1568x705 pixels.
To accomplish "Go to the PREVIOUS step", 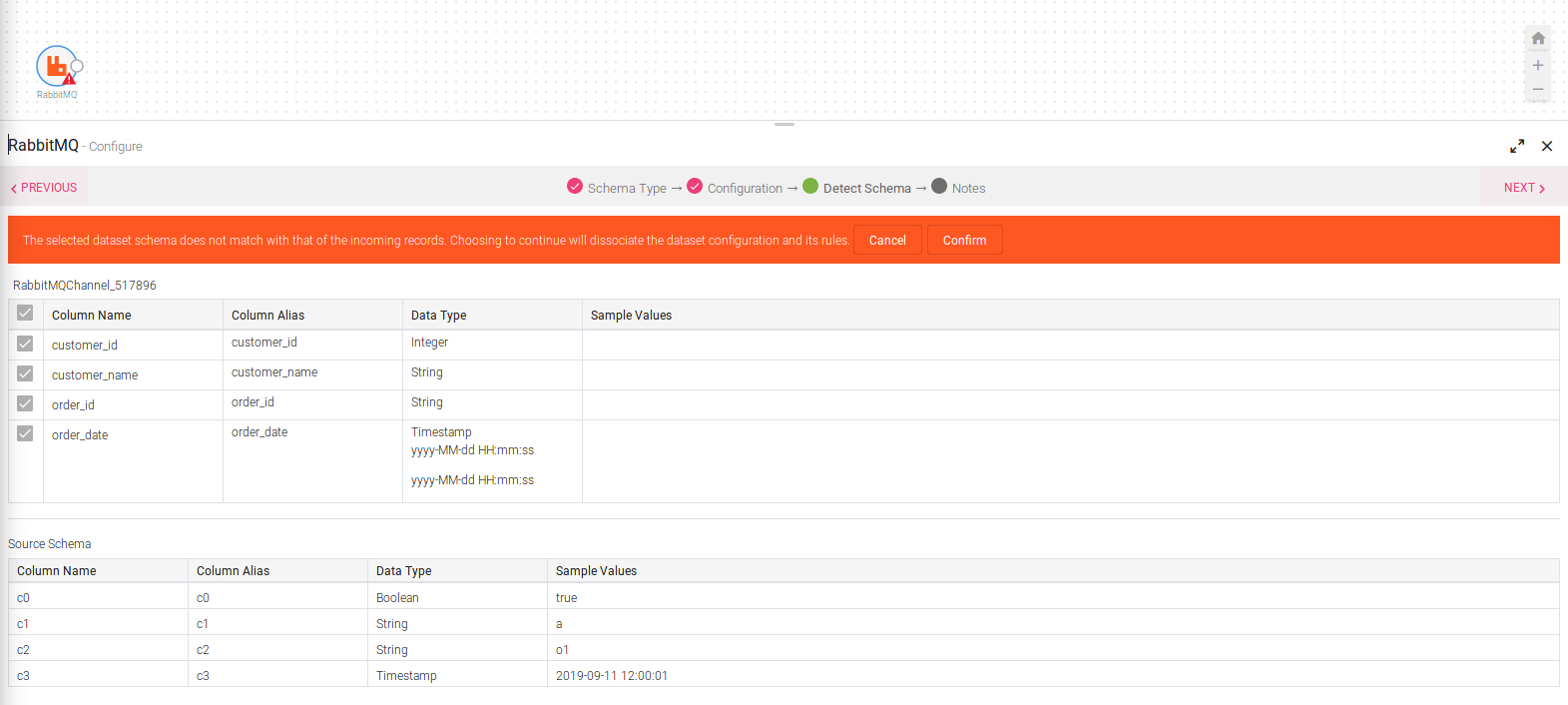I will [x=45, y=188].
